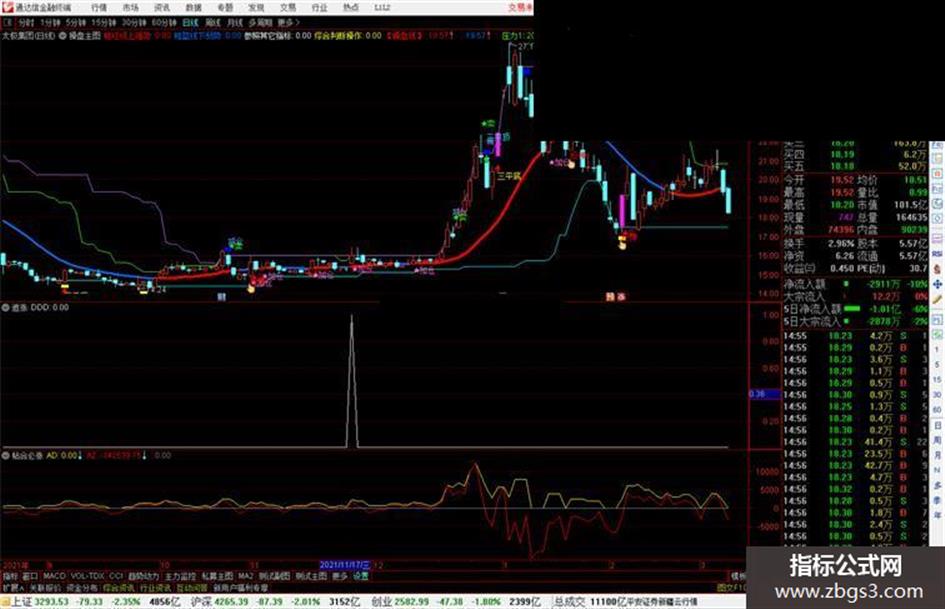The width and height of the screenshot is (945, 609).
Task: Click the blue 0.38 value marker on axis
Action: [764, 394]
